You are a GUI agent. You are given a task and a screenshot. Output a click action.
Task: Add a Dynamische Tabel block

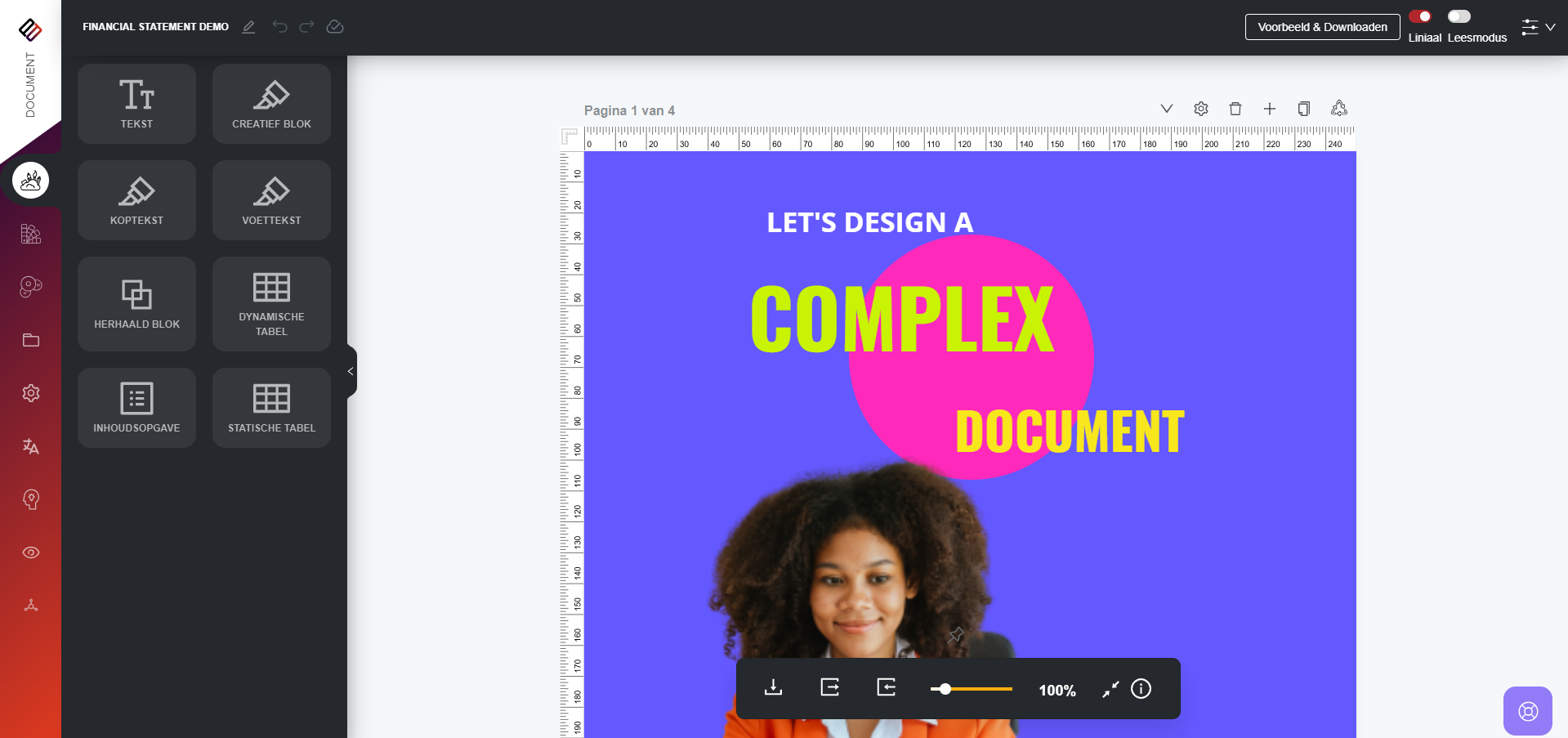coord(271,304)
